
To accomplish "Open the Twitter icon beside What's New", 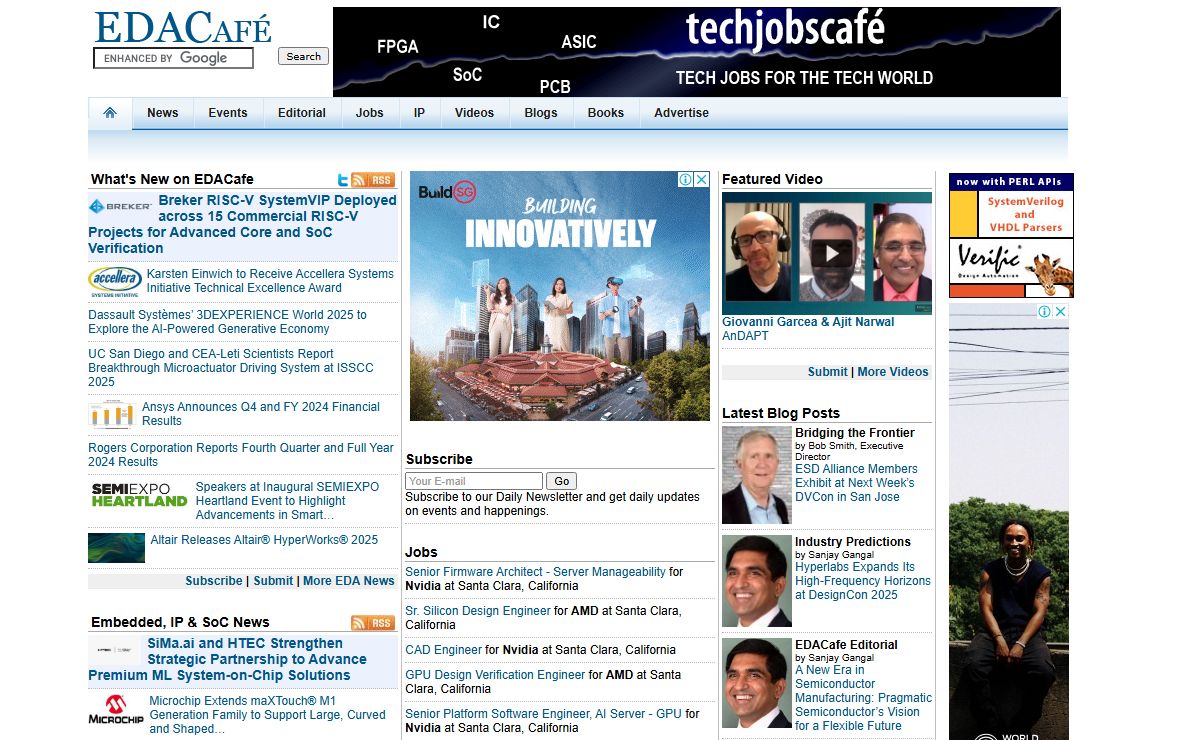I will pos(343,180).
